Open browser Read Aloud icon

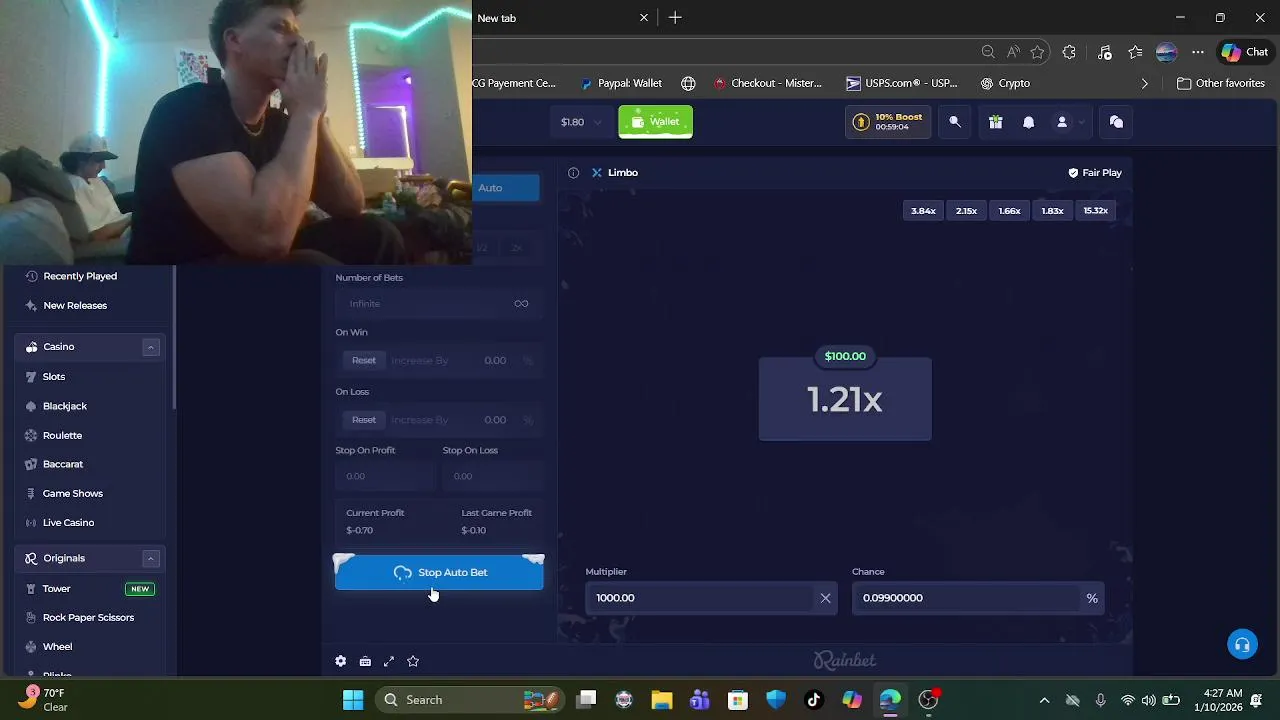point(1013,52)
